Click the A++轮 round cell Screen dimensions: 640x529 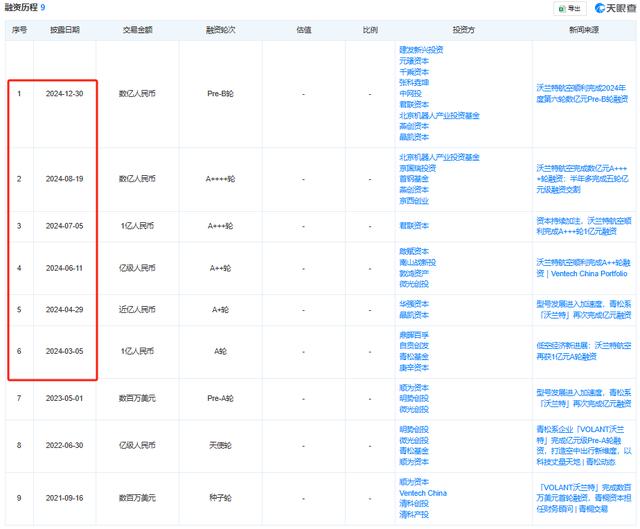220,268
